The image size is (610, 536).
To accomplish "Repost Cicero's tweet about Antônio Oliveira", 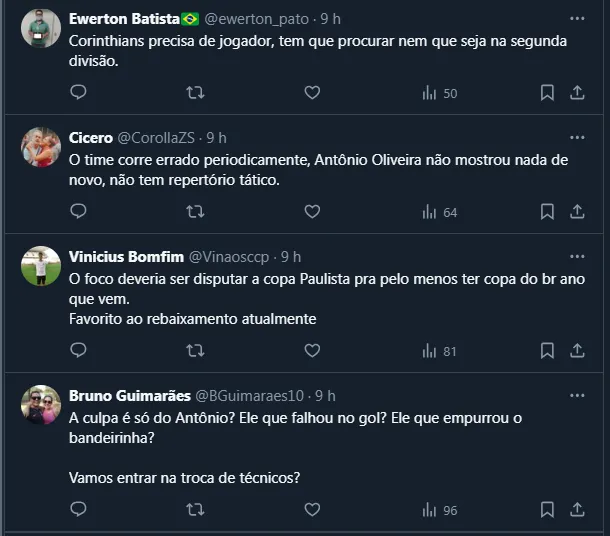I will [x=196, y=212].
